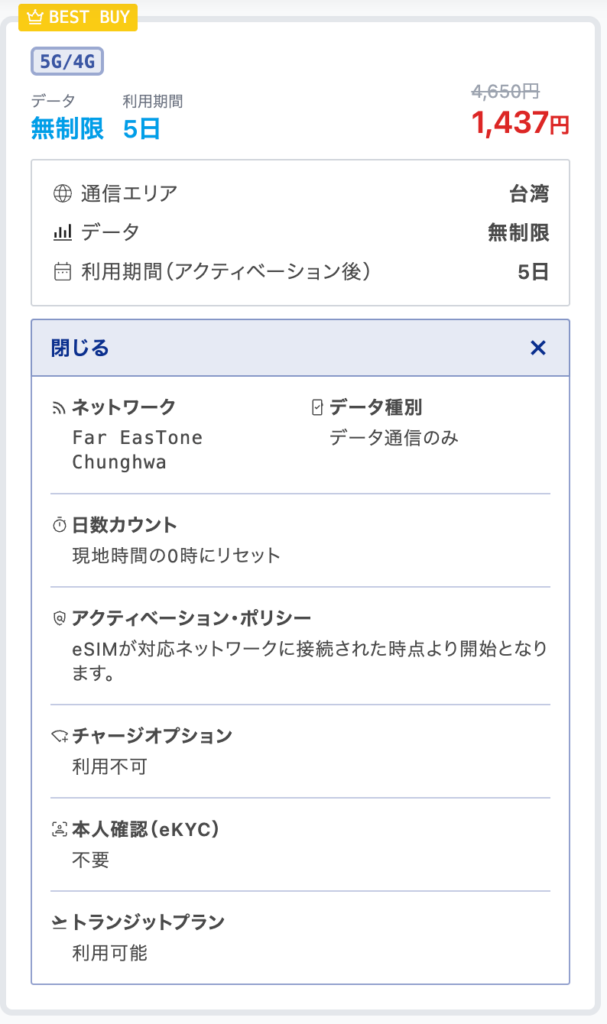This screenshot has height=1024, width=607.
Task: Click the crossed-out 4,650円 original price
Action: [x=505, y=91]
